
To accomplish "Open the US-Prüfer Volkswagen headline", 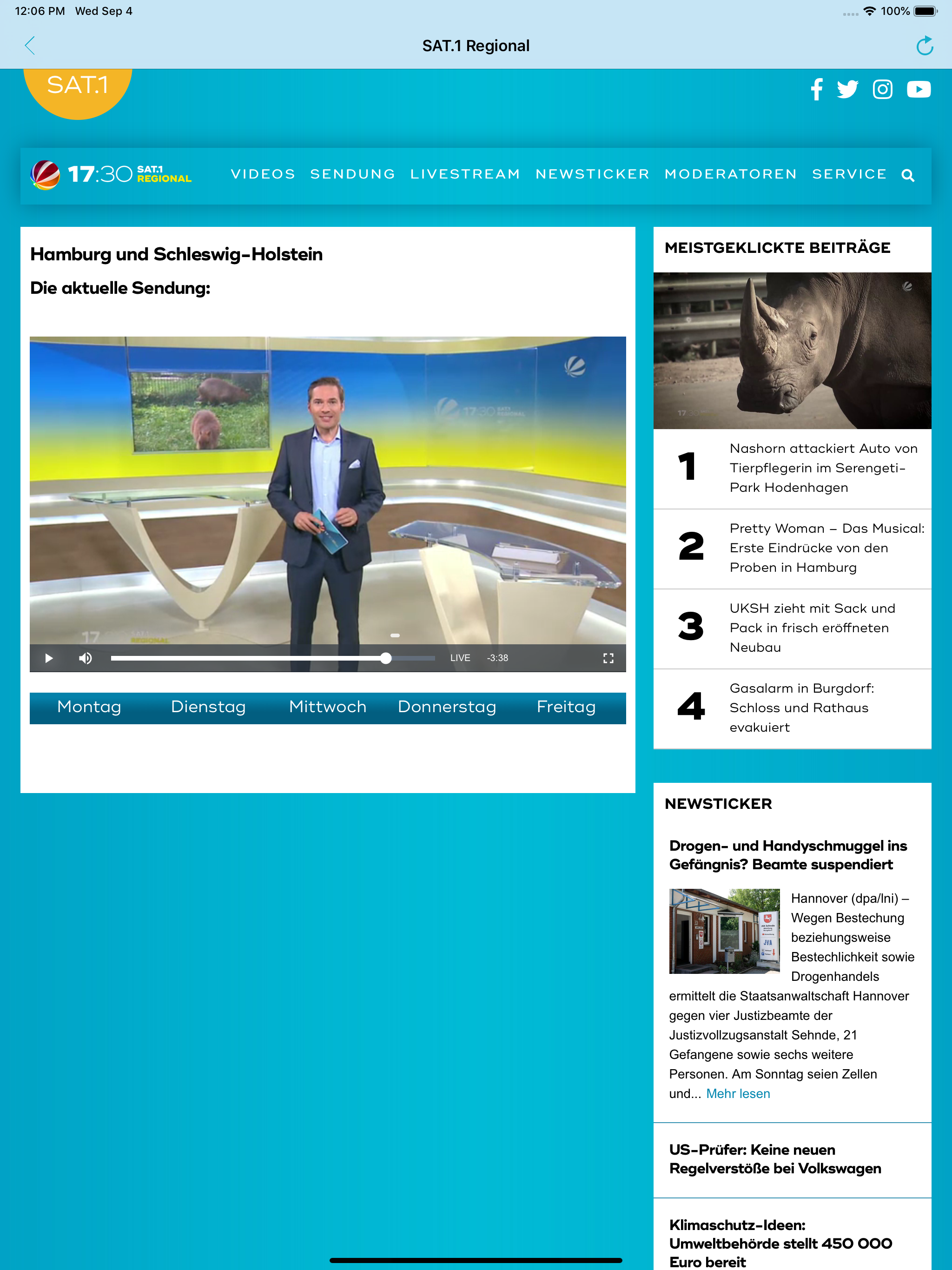I will [x=775, y=1159].
